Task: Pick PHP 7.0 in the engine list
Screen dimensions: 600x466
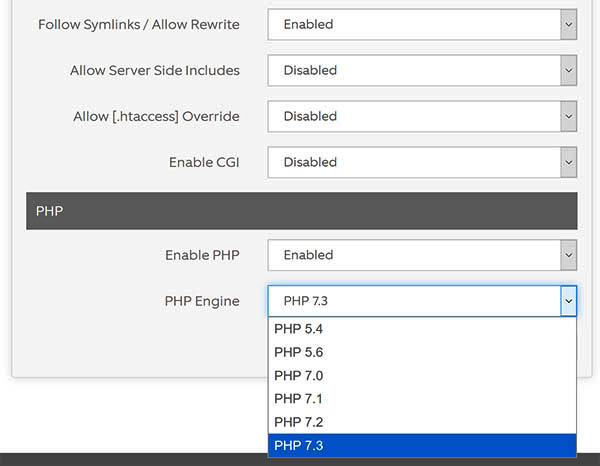Action: click(422, 376)
